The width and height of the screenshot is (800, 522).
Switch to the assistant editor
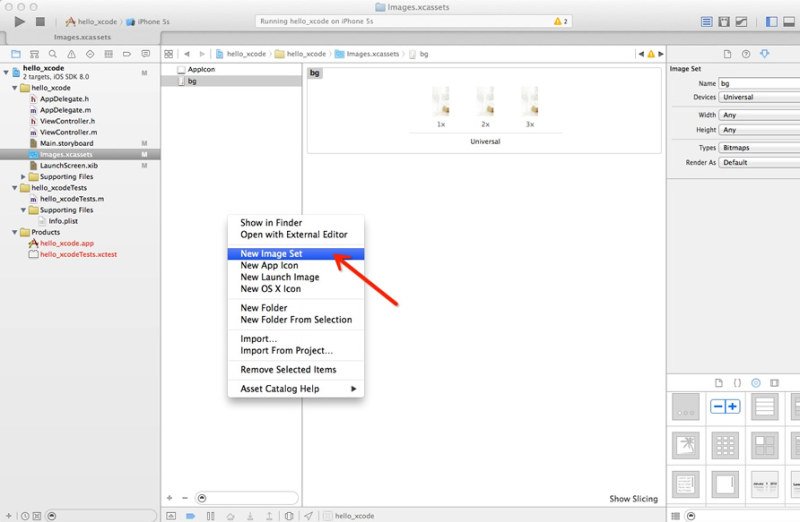pos(723,21)
